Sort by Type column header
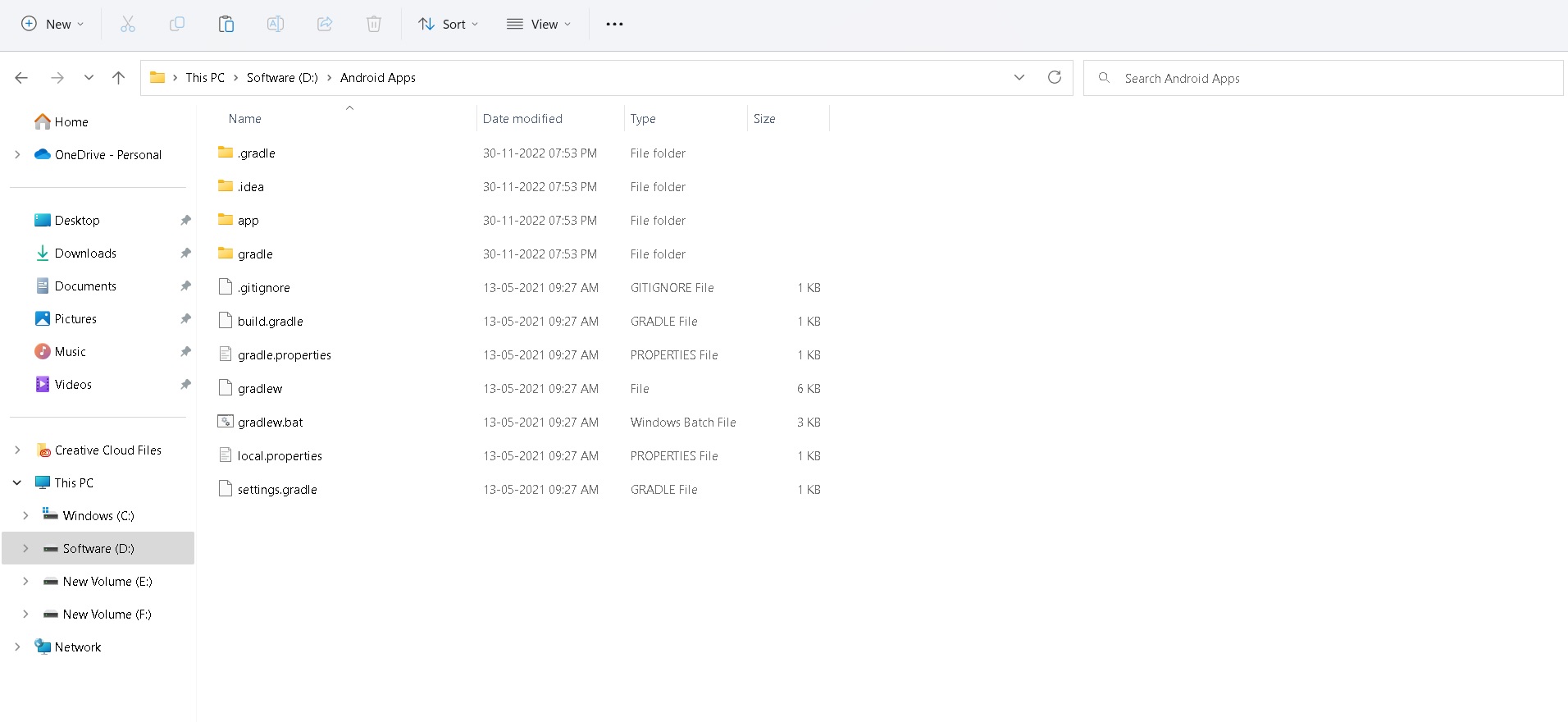 643,118
